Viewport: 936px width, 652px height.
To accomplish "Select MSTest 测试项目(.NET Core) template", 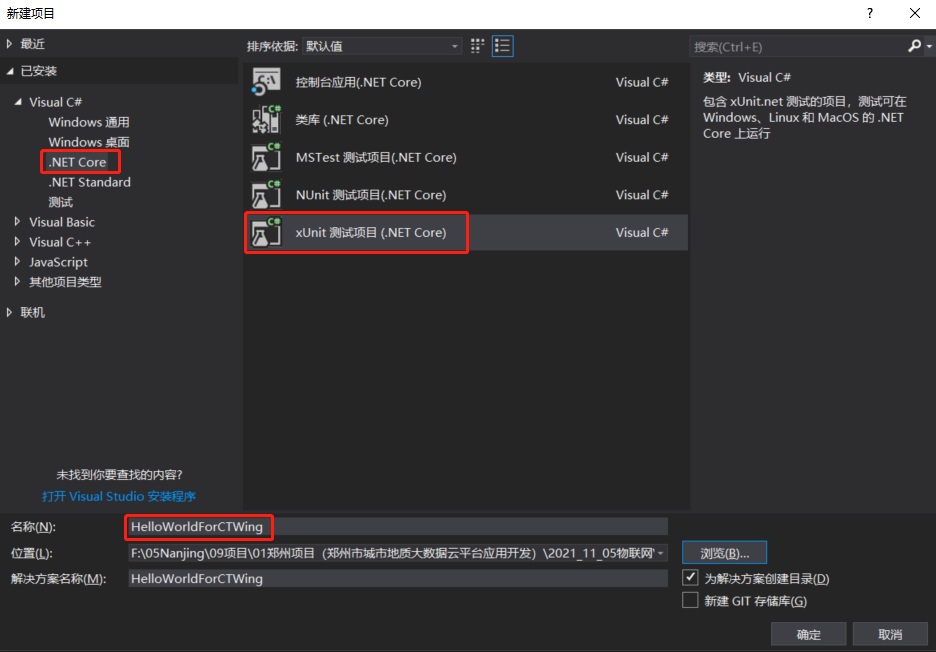I will coord(466,157).
